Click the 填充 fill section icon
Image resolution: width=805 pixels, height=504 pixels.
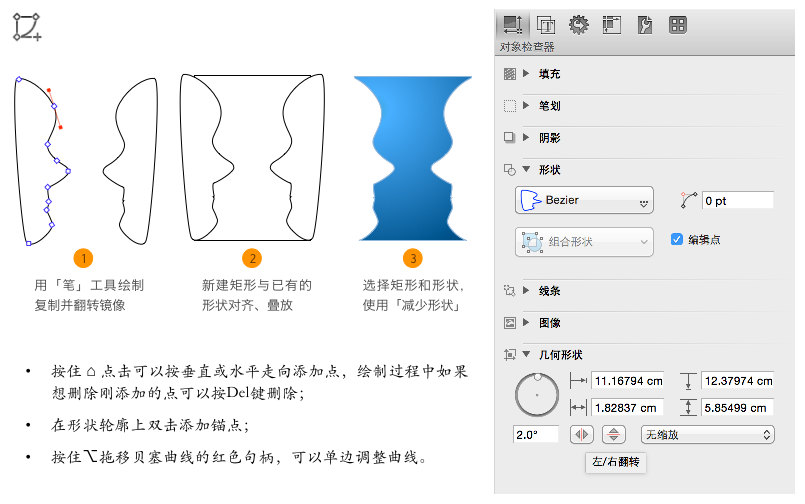coord(509,74)
